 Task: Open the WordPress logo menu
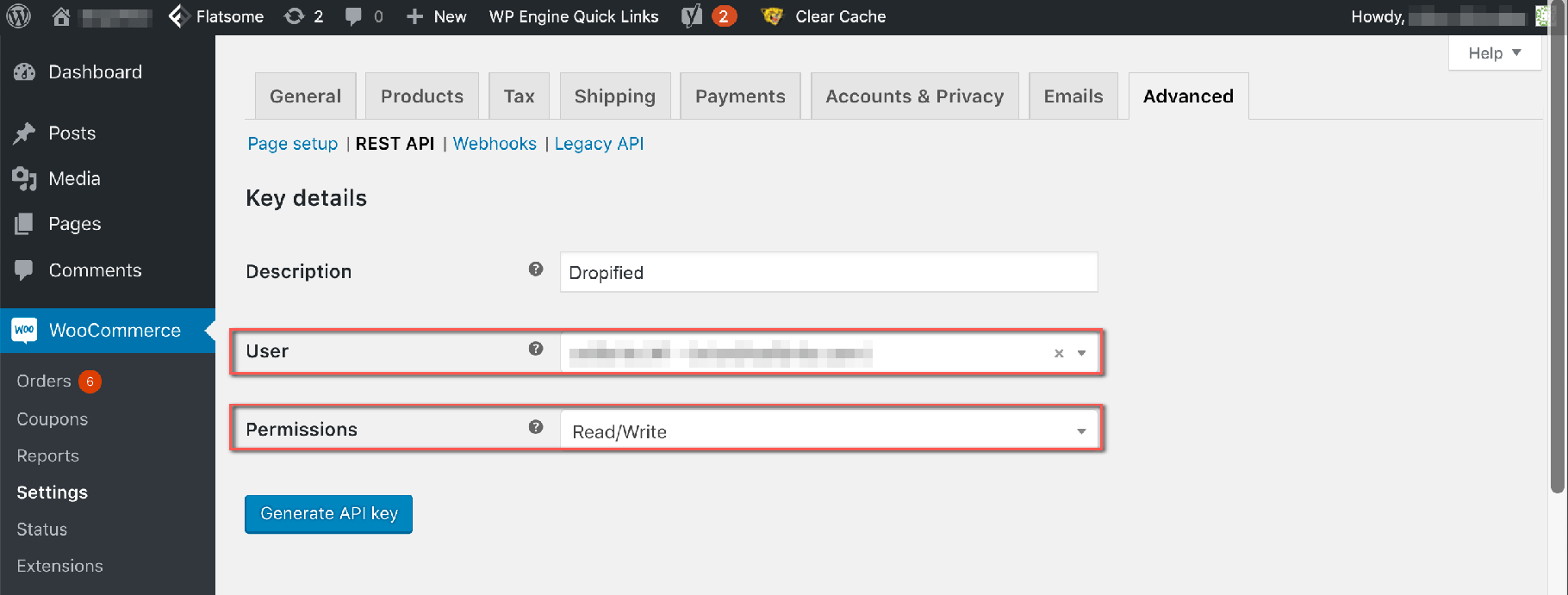point(19,16)
